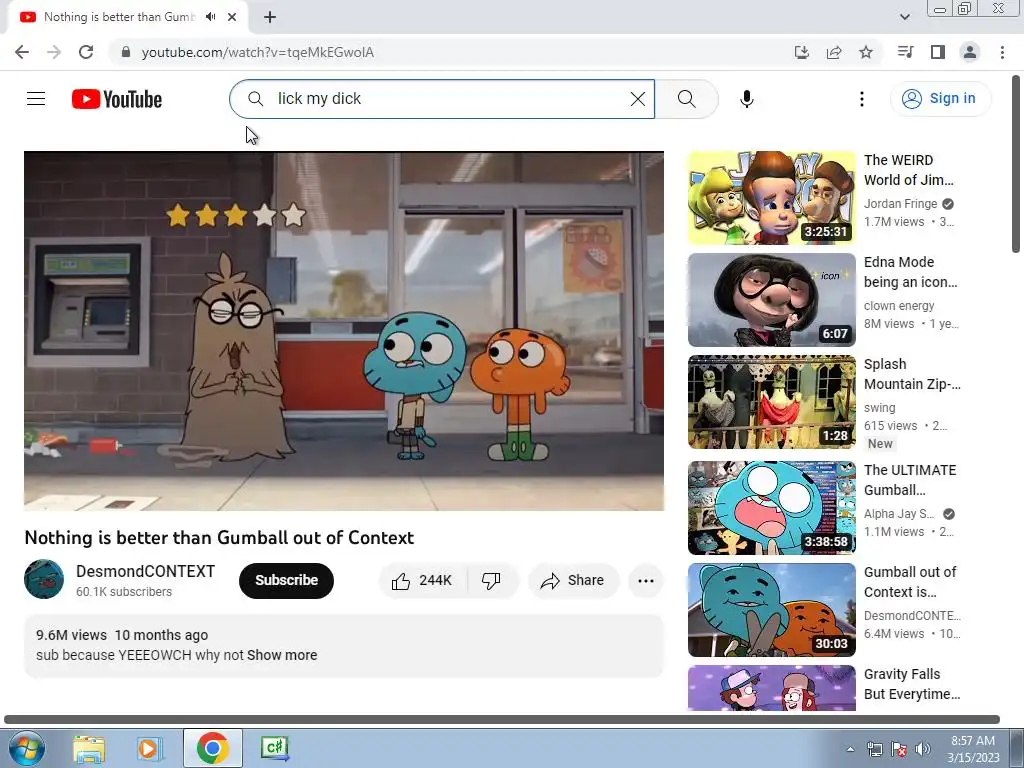Like the video with thumbs-up 244K
Screen dimensions: 1024x768
423,581
